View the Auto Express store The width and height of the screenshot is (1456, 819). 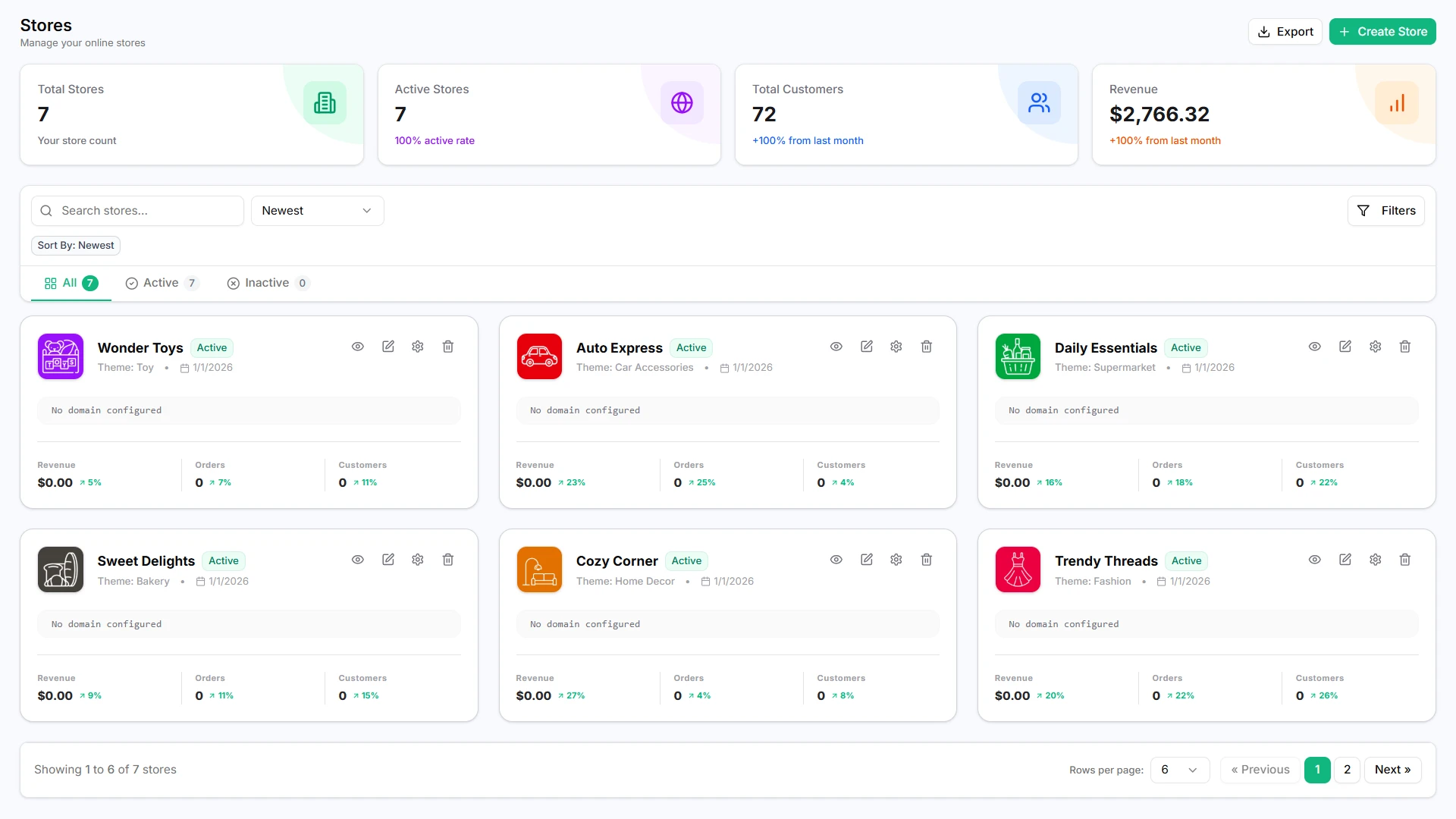click(x=836, y=347)
